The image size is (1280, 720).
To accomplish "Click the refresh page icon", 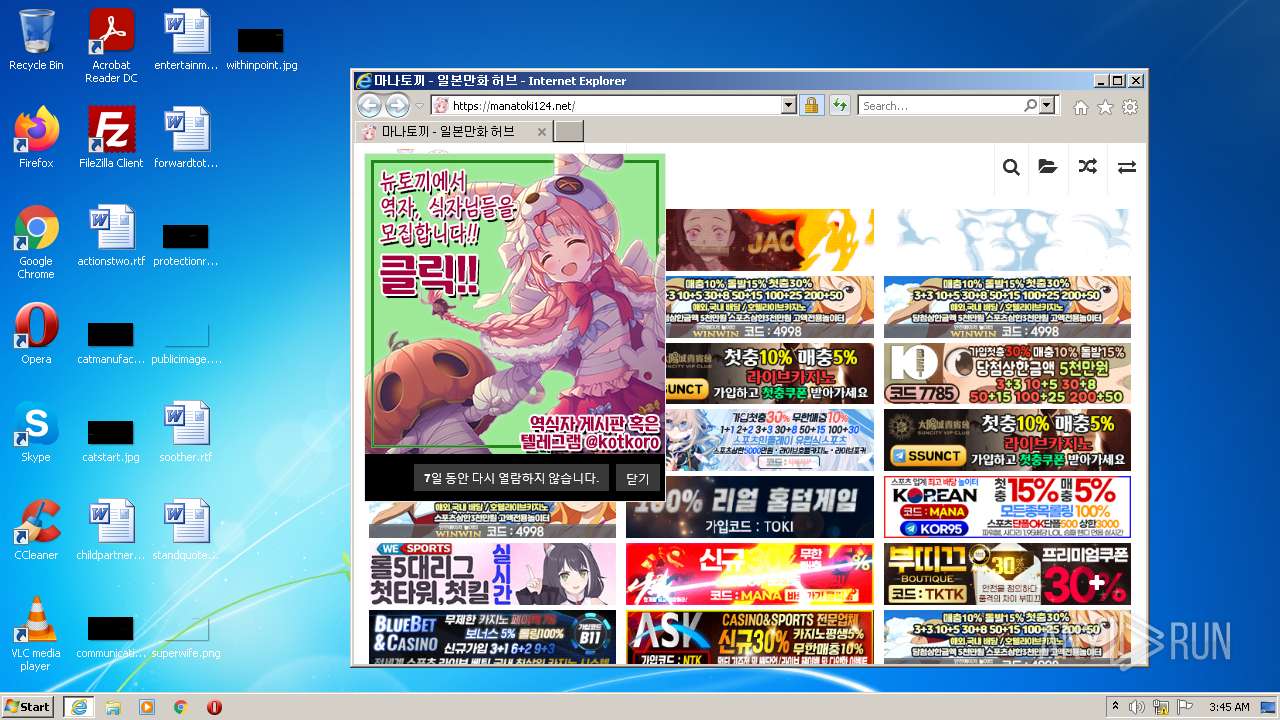I will pyautogui.click(x=839, y=105).
